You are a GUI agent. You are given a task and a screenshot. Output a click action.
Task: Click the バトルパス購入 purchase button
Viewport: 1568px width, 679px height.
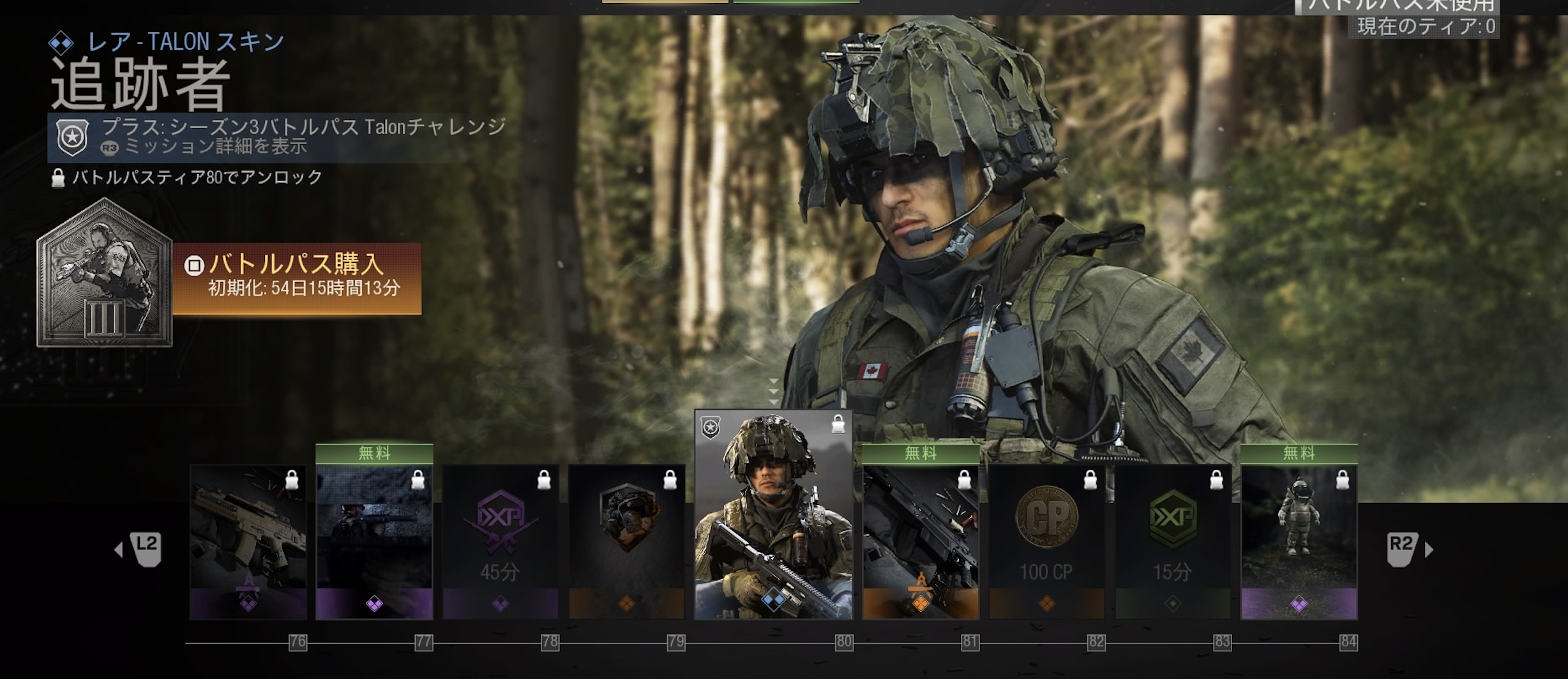297,278
